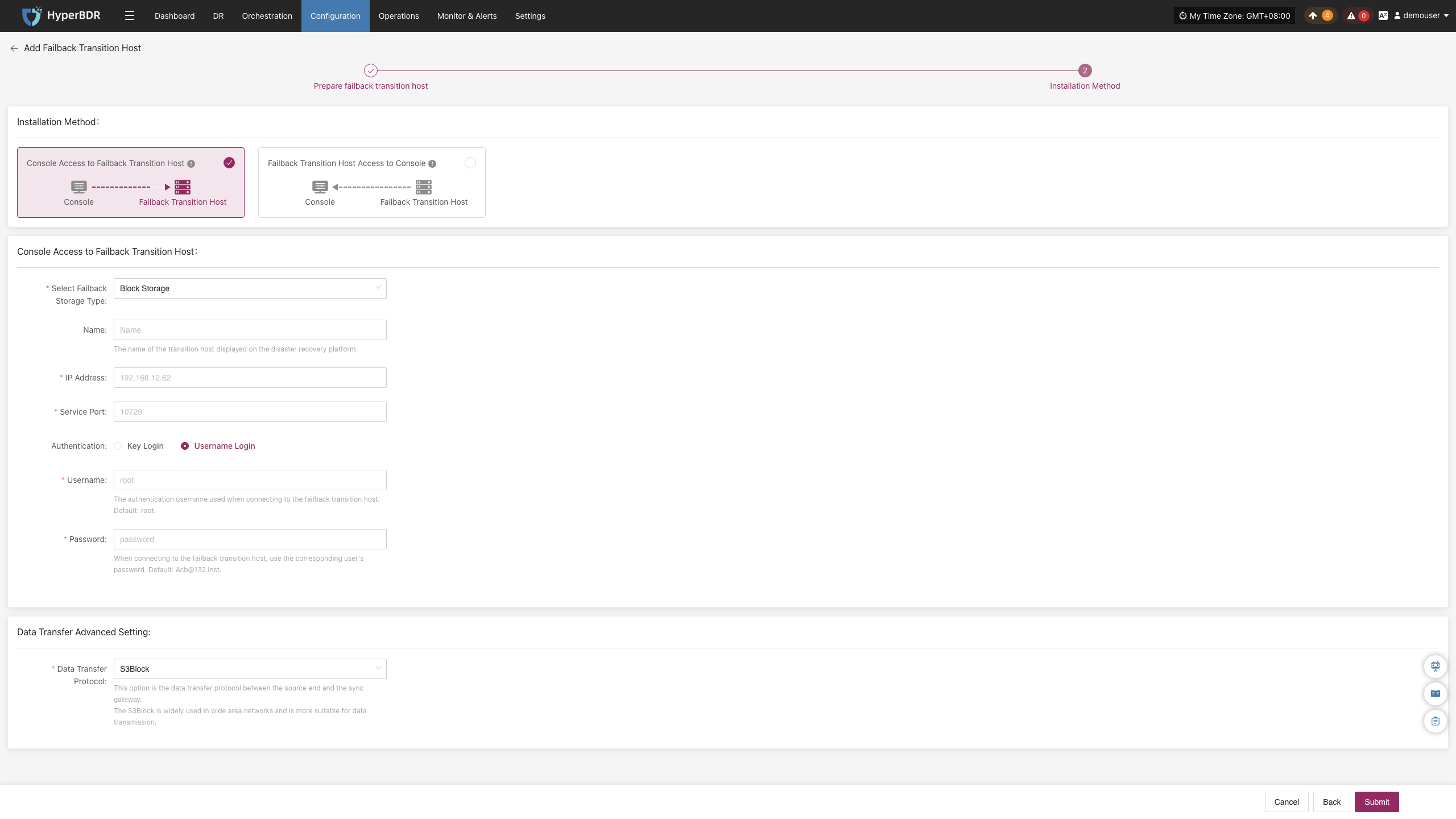The height and width of the screenshot is (819, 1456).
Task: Focus the Username input field
Action: pos(250,480)
